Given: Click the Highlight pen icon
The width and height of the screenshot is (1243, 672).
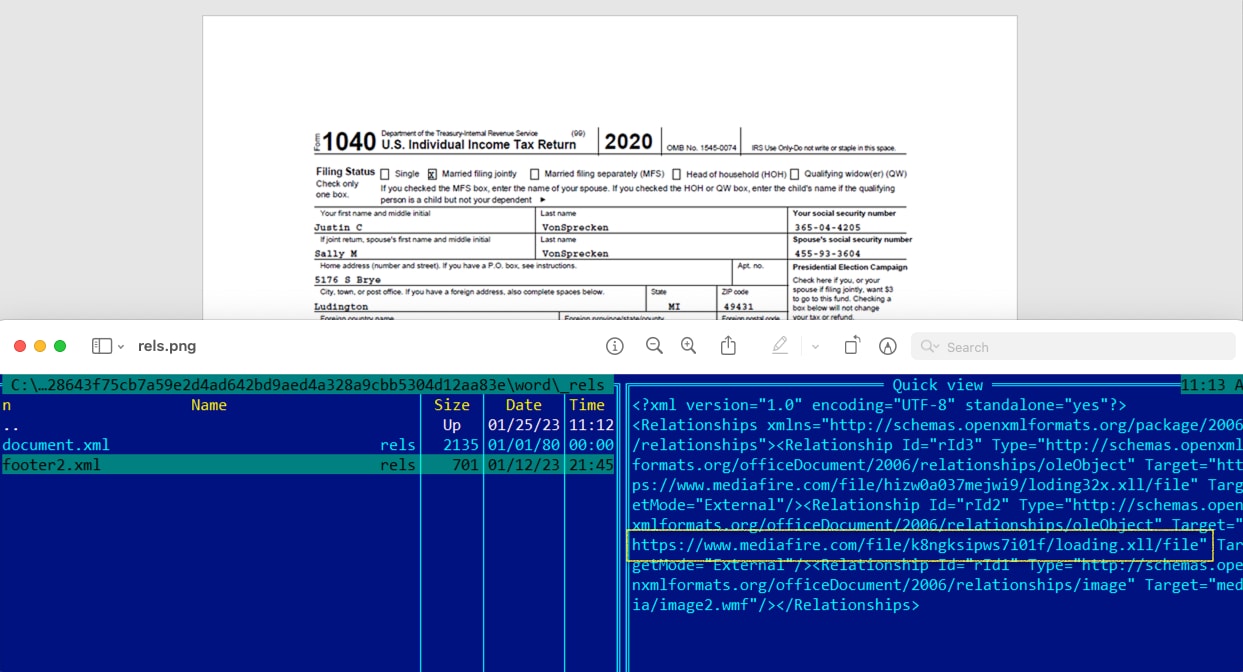Looking at the screenshot, I should [780, 346].
